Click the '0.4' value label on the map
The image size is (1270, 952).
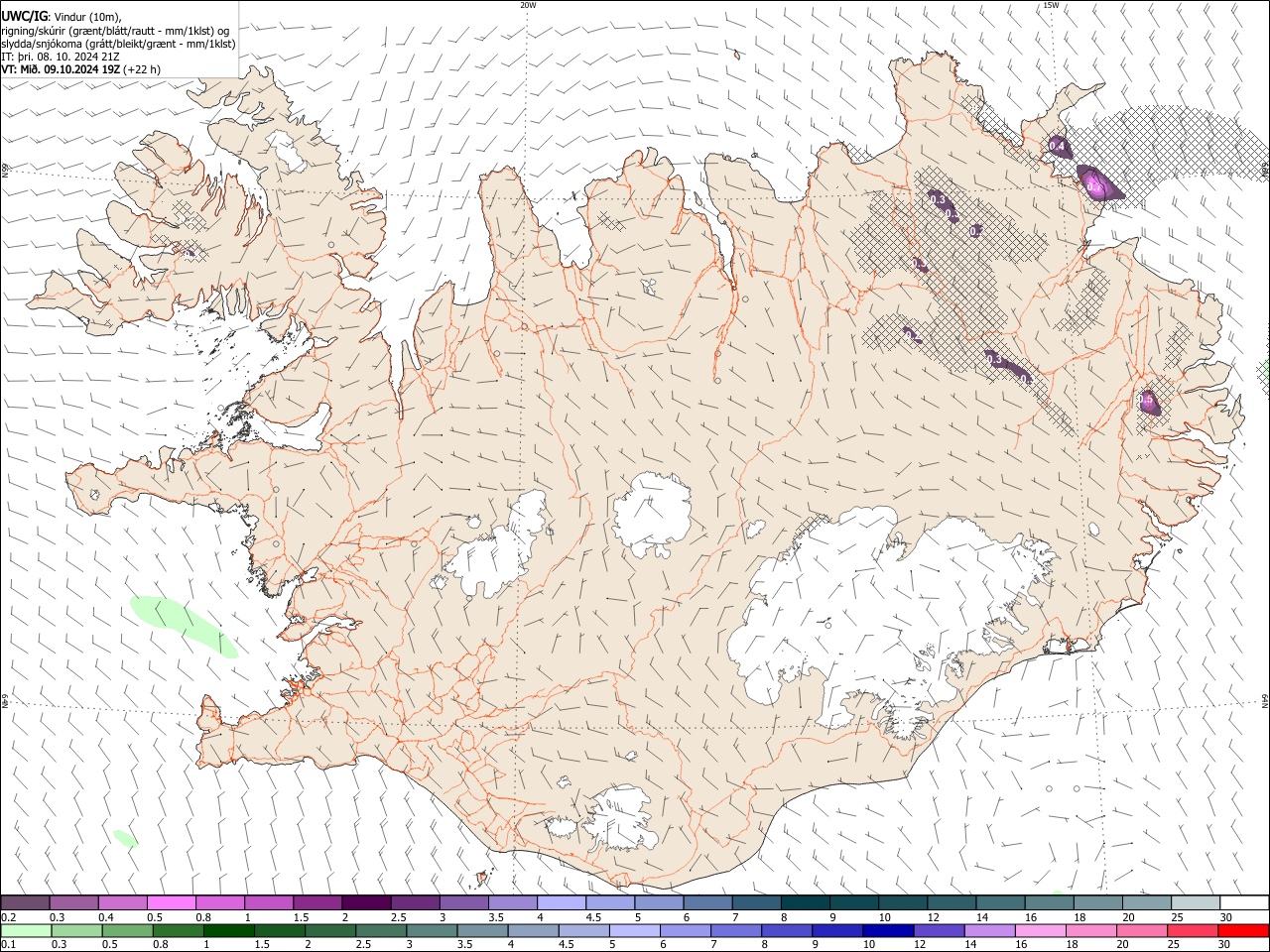[1057, 147]
